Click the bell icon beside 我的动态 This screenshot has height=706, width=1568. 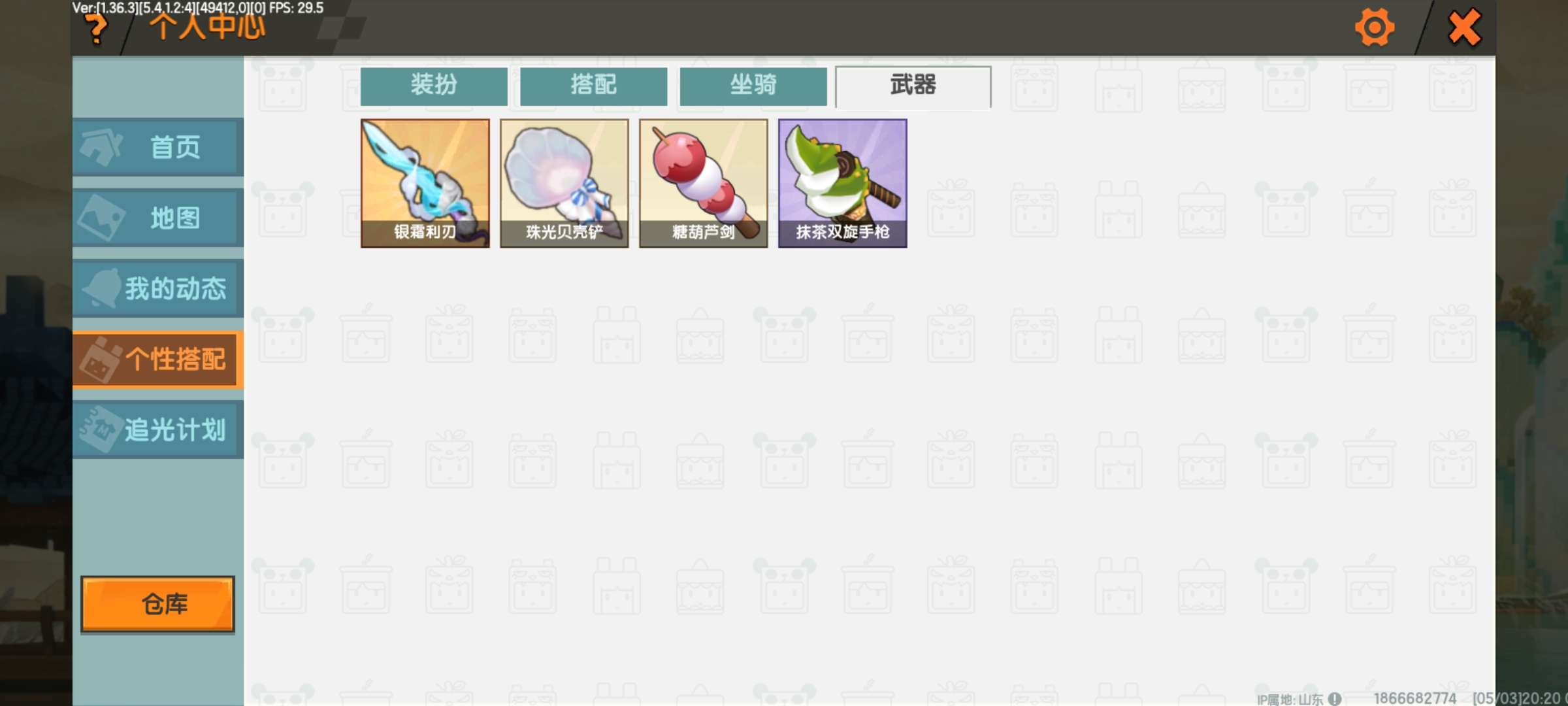coord(101,288)
